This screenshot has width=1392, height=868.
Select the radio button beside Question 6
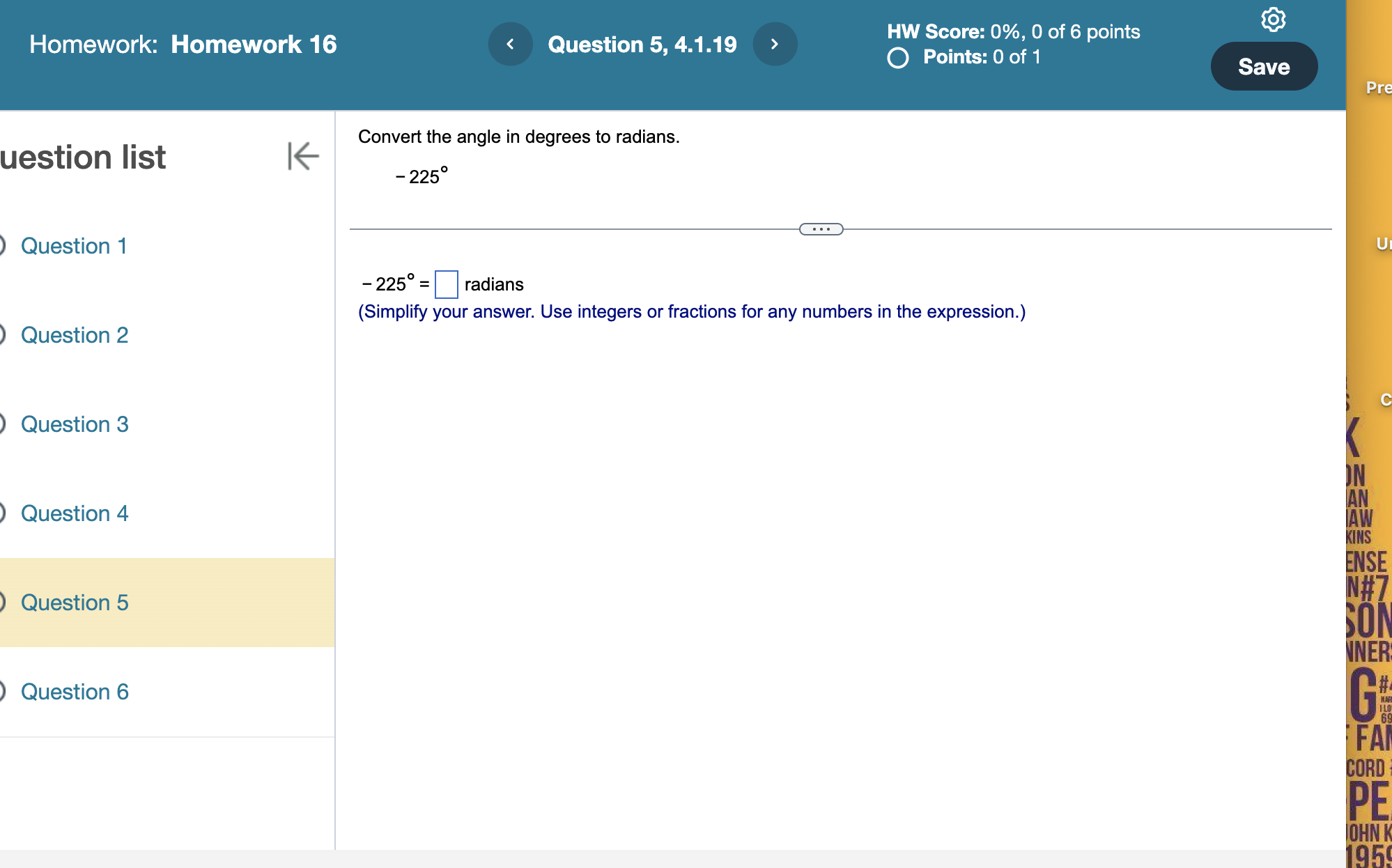coord(3,691)
